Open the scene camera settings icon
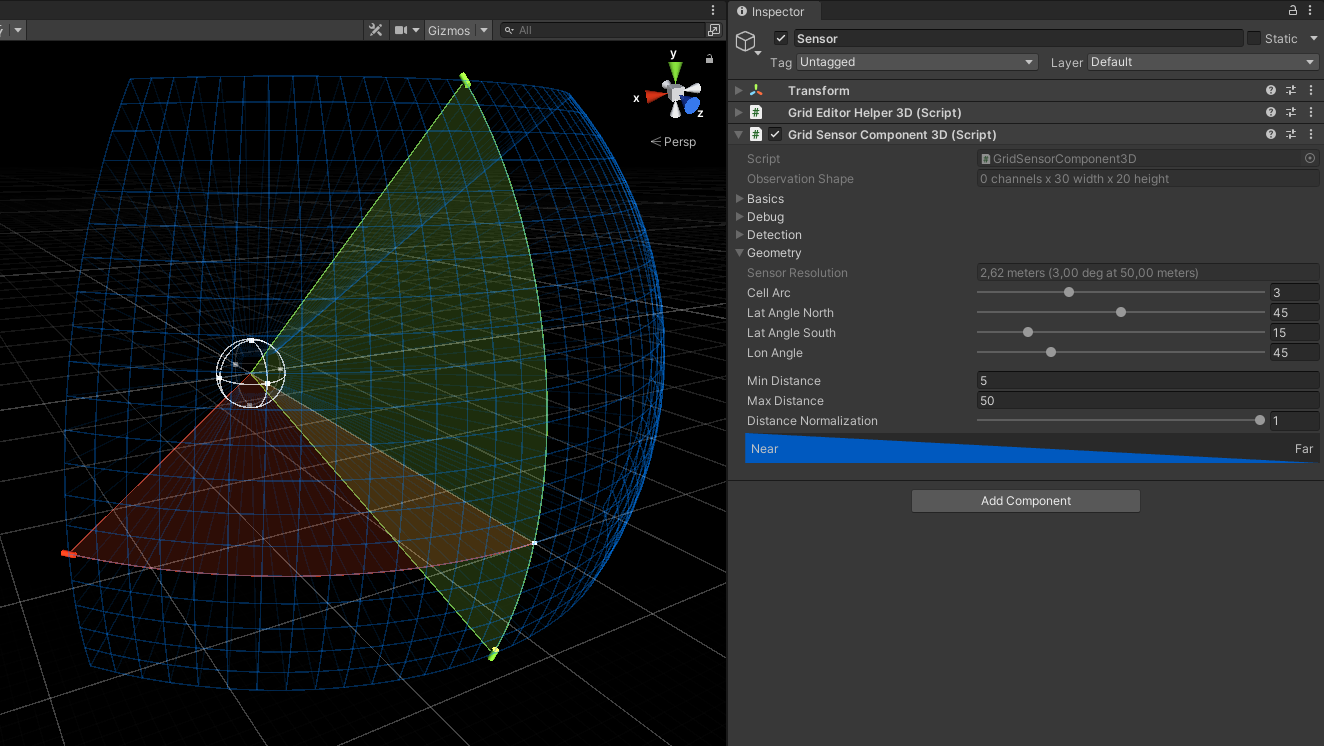 tap(401, 30)
